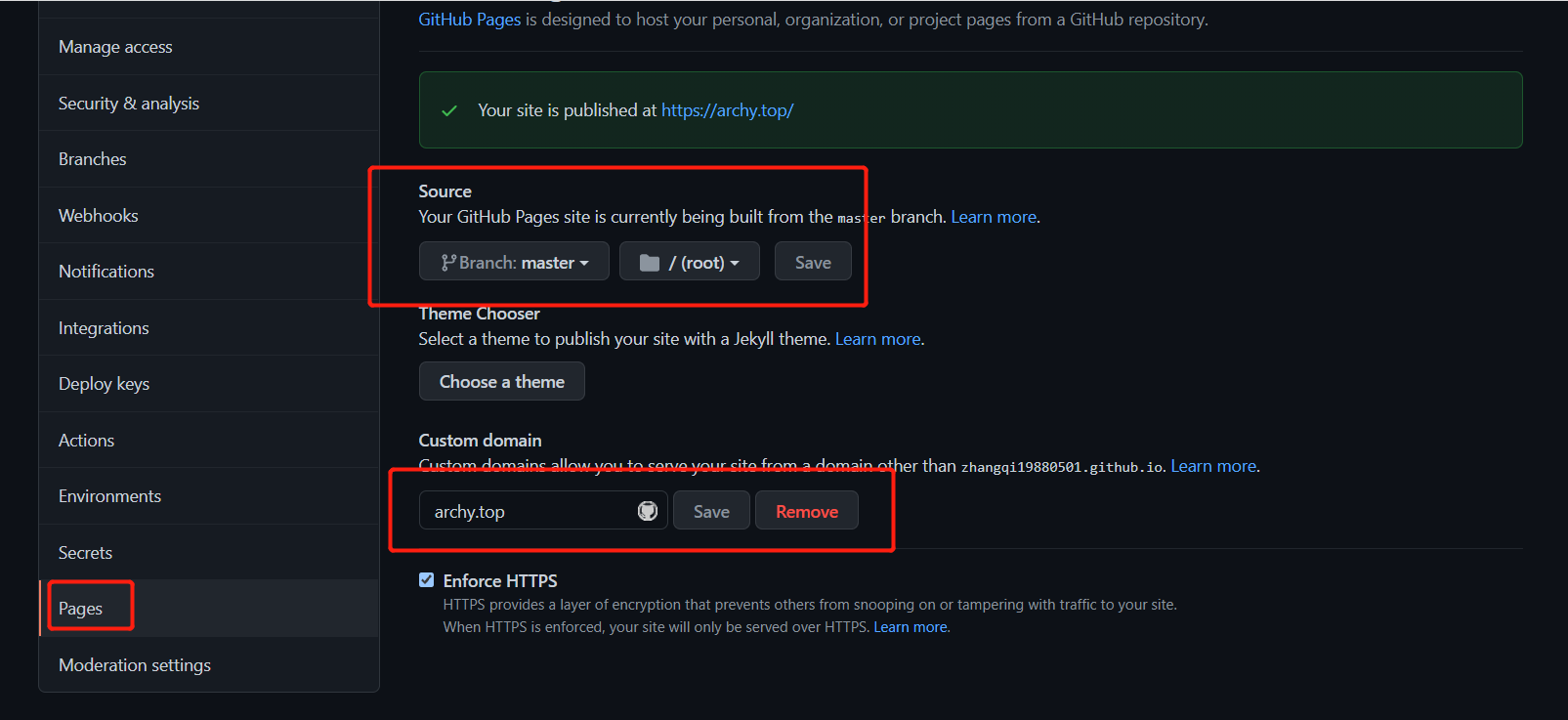1568x720 pixels.
Task: Click the Theme Chooser heading
Action: pos(479,314)
